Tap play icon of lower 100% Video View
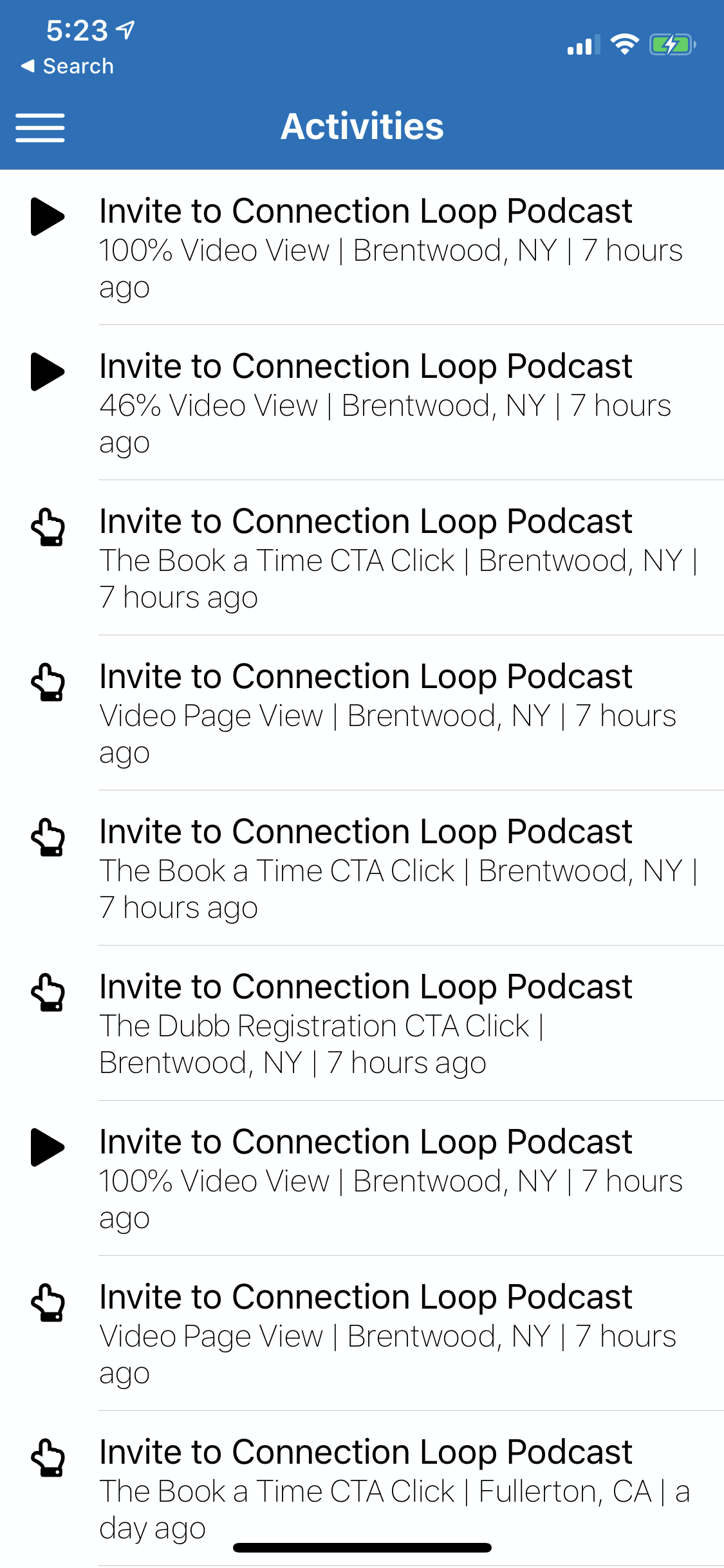This screenshot has height=1568, width=724. pos(48,1147)
